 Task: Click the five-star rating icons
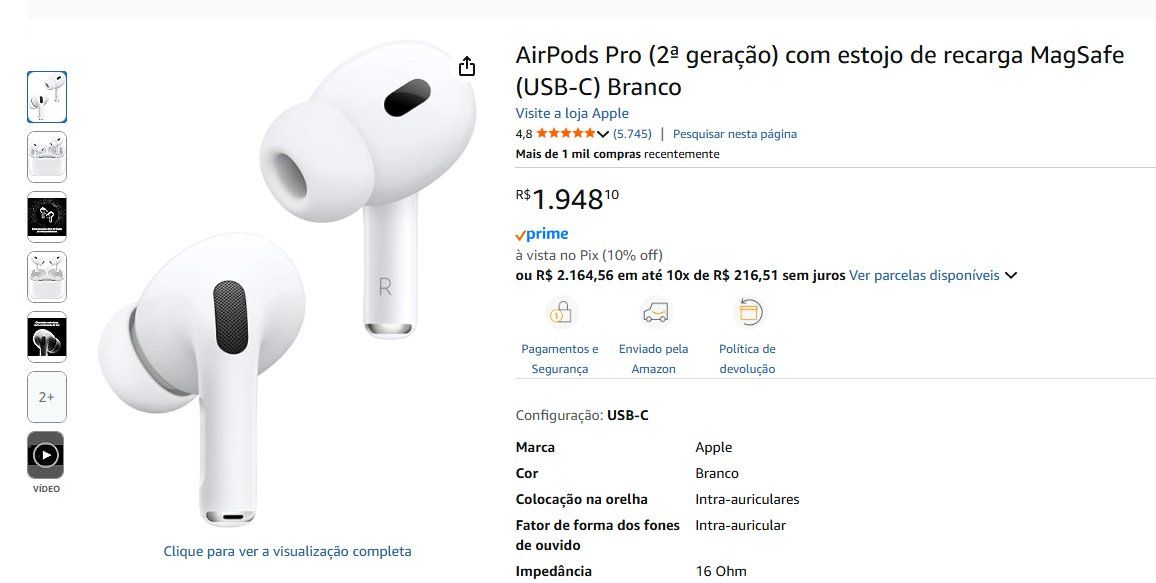click(x=565, y=133)
